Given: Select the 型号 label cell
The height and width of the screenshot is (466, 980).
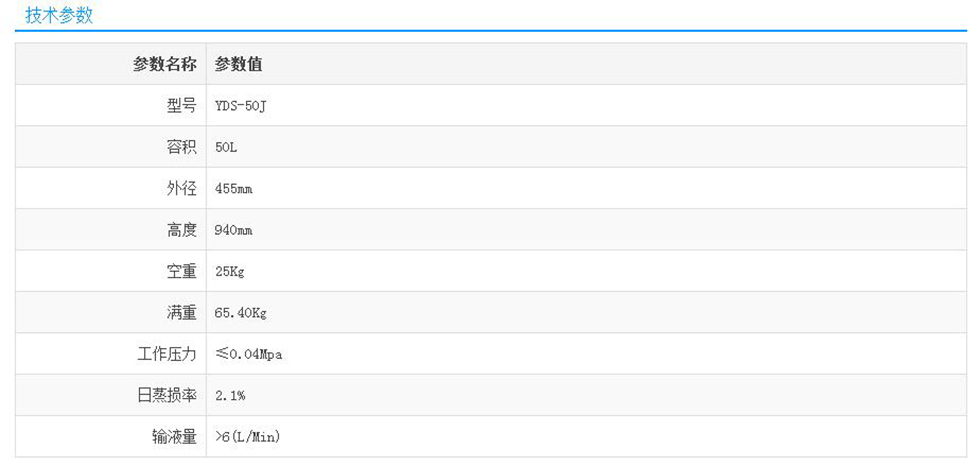Looking at the screenshot, I should (x=181, y=105).
